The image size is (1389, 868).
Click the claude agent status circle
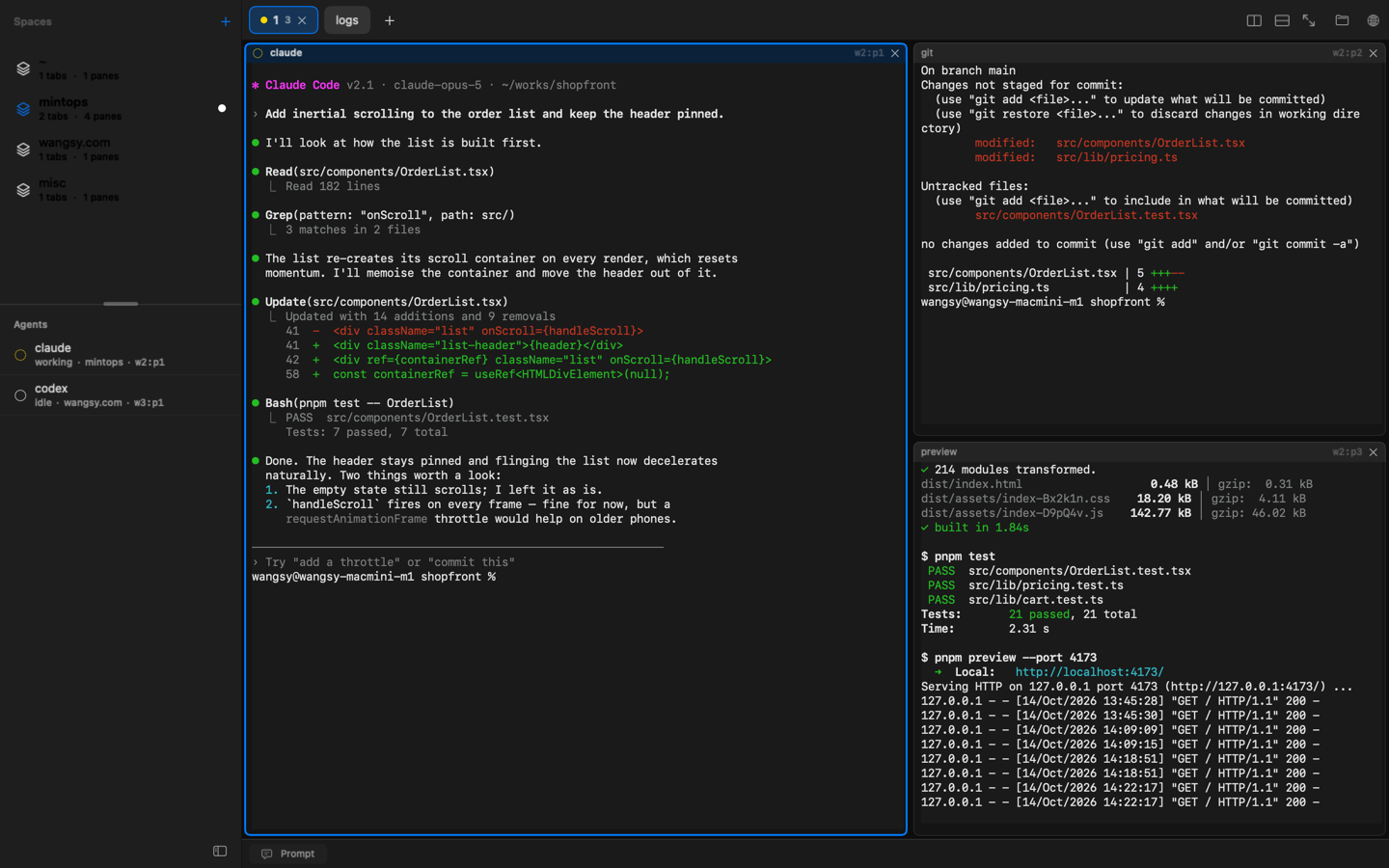(20, 355)
